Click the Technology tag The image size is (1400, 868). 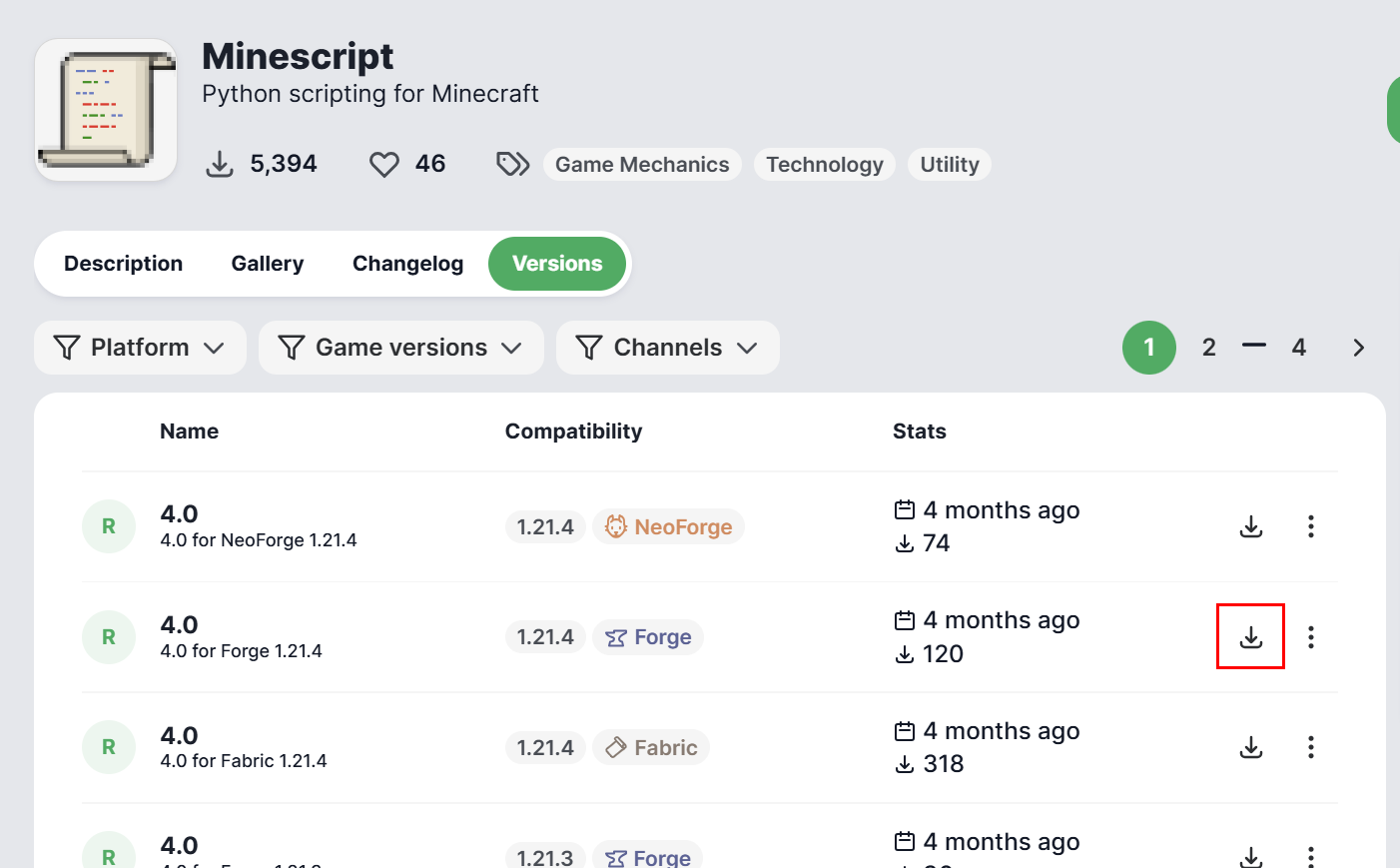point(824,165)
